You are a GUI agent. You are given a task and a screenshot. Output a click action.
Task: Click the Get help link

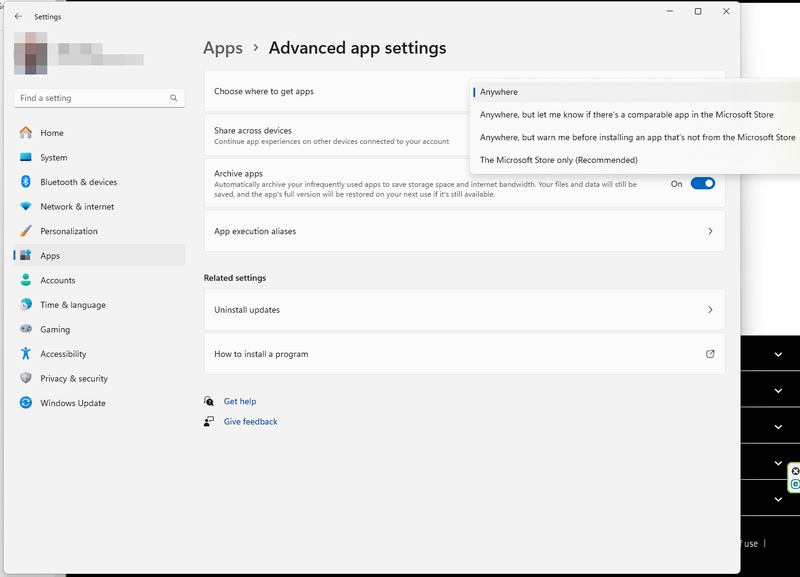[x=240, y=401]
